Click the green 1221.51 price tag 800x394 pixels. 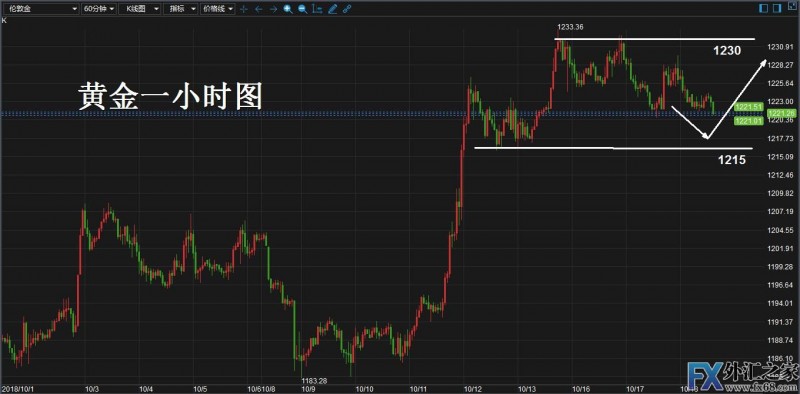click(x=748, y=107)
